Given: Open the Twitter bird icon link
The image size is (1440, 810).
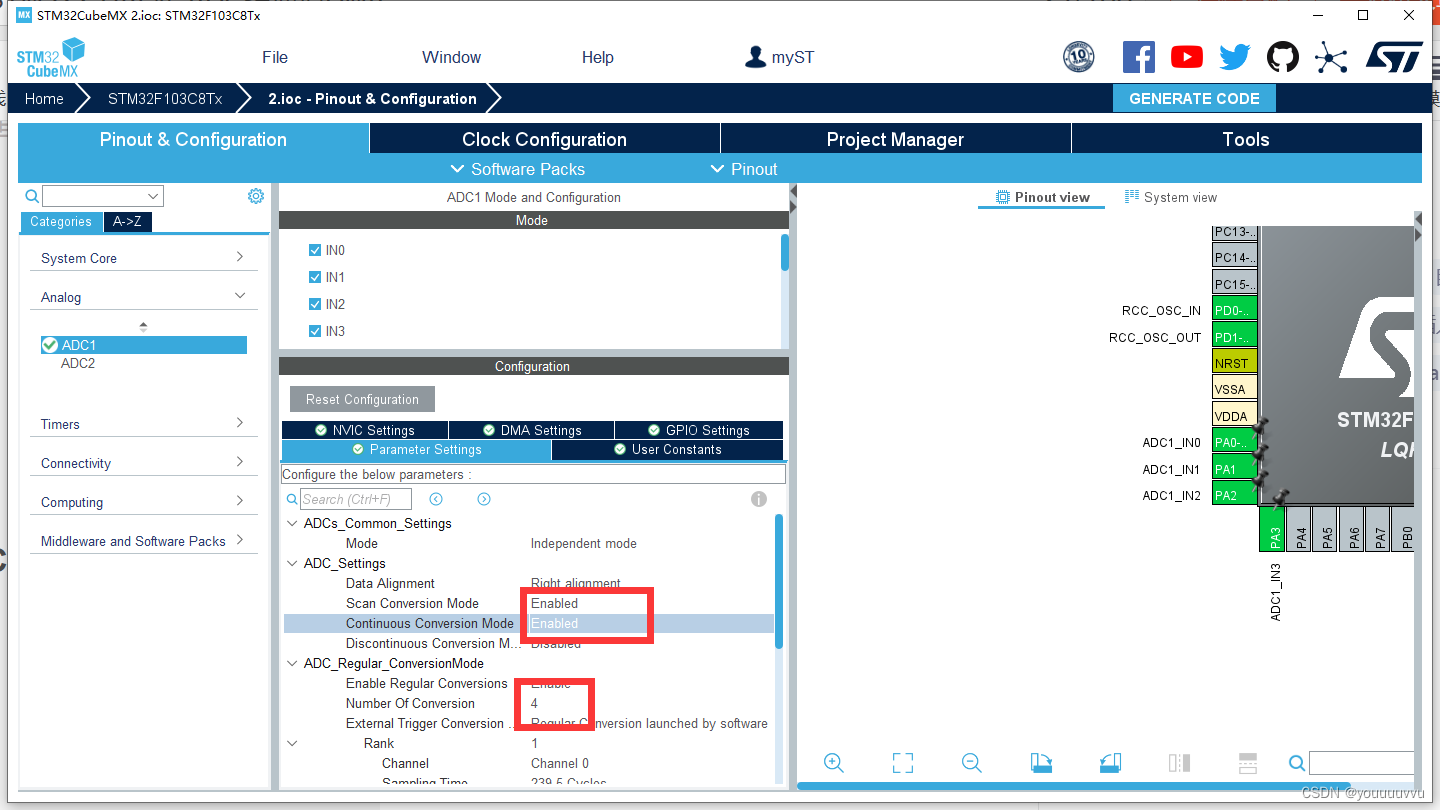Looking at the screenshot, I should [1234, 57].
